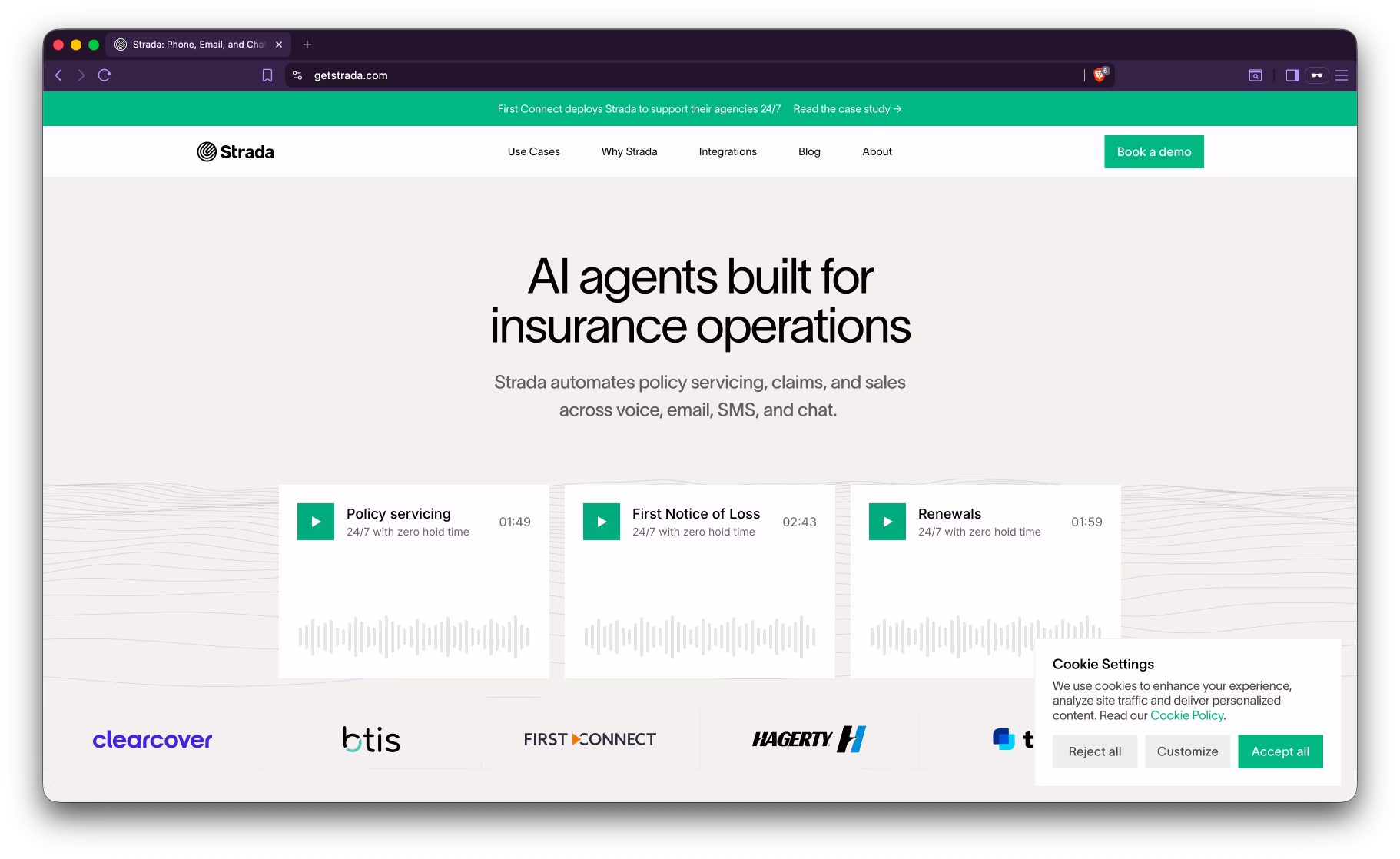
Task: Accept all cookies
Action: click(1280, 751)
